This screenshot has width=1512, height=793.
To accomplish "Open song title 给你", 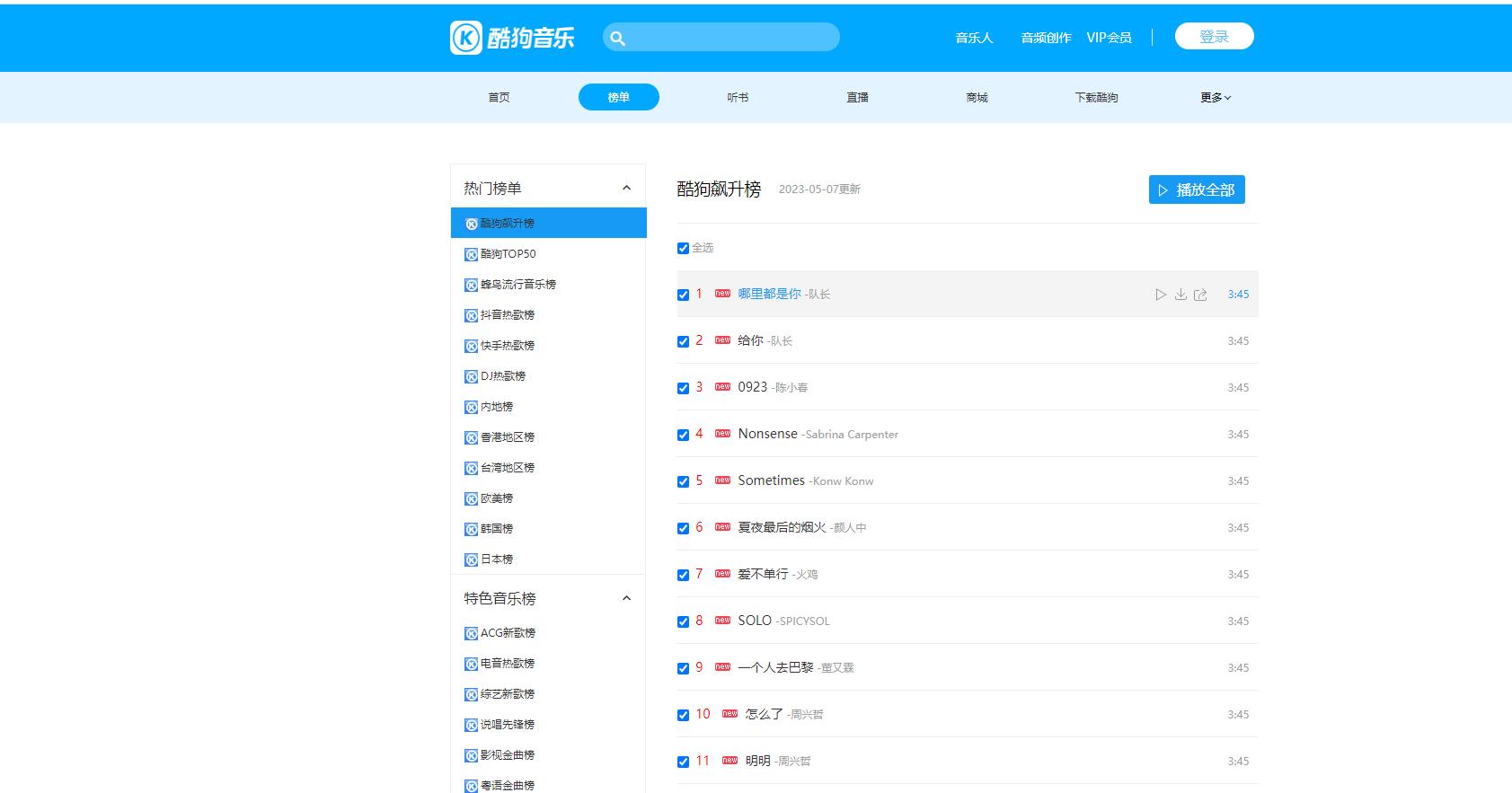I will click(750, 340).
